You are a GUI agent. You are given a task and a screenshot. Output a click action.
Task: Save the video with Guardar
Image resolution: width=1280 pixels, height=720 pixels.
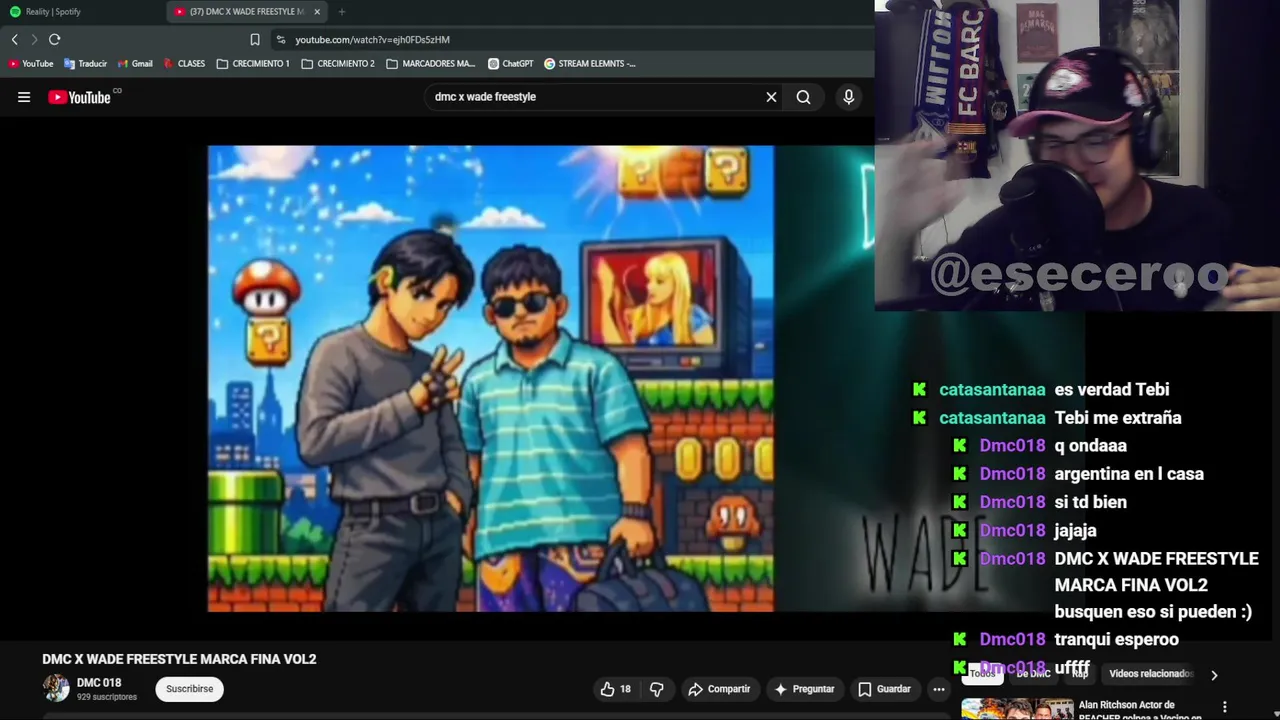point(884,689)
